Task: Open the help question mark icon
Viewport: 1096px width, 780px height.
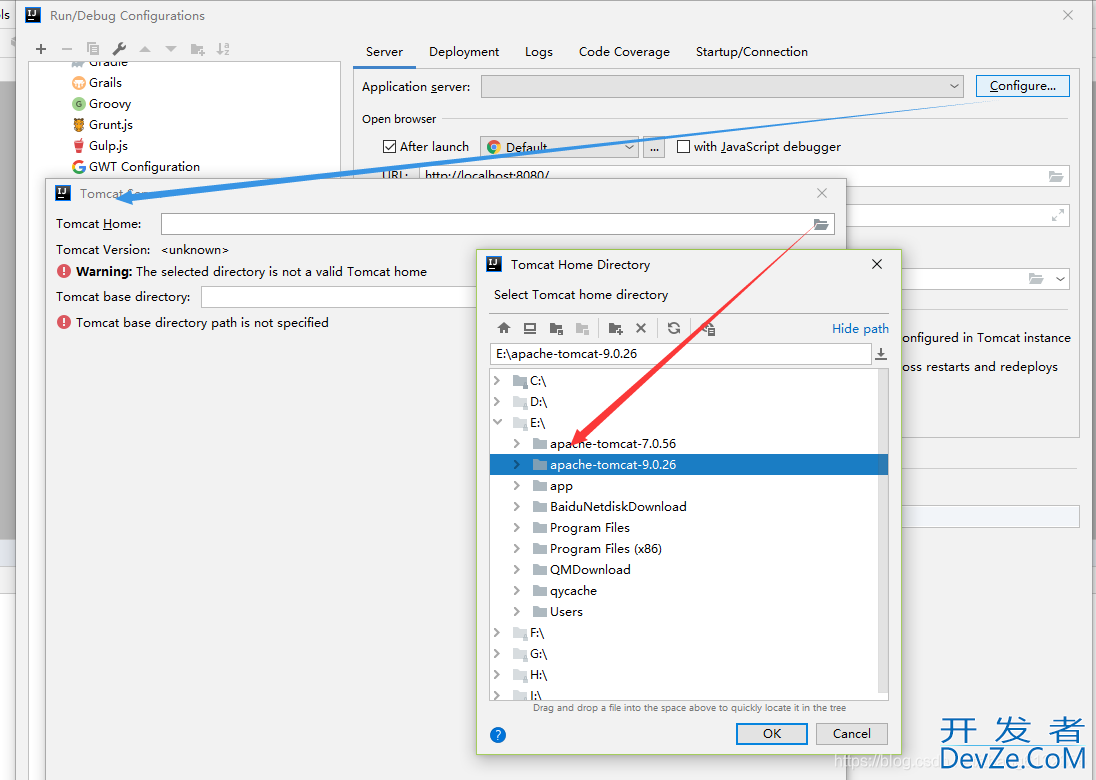Action: [x=498, y=735]
